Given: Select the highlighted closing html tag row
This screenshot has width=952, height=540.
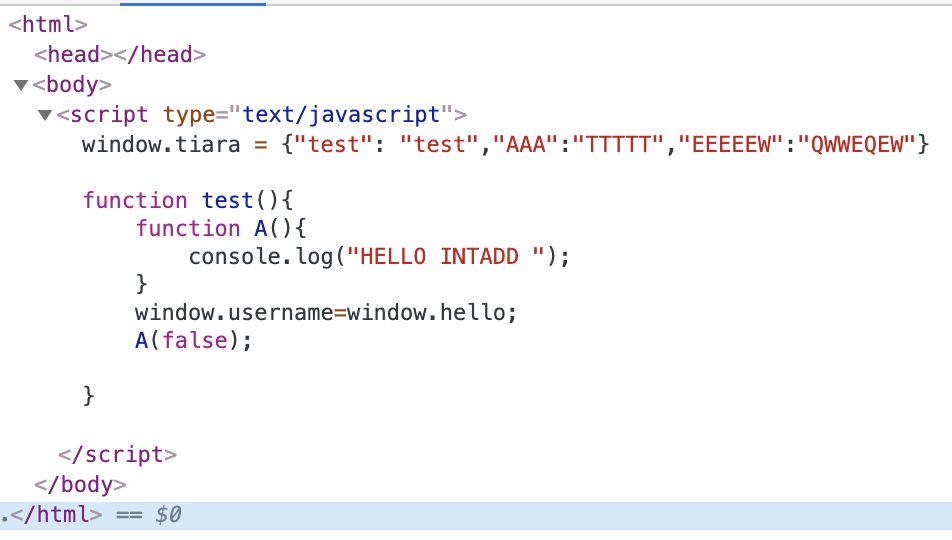Looking at the screenshot, I should [x=476, y=515].
